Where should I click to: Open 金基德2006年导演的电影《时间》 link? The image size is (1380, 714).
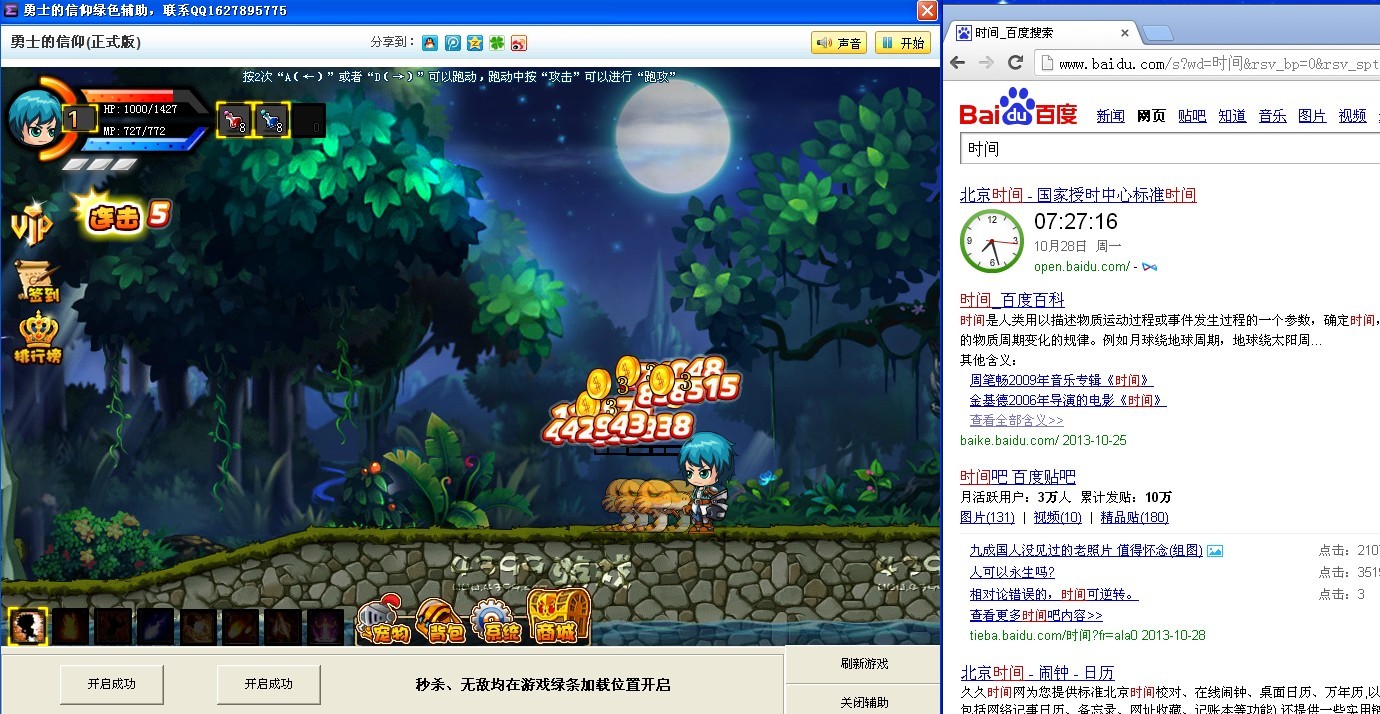[1068, 400]
